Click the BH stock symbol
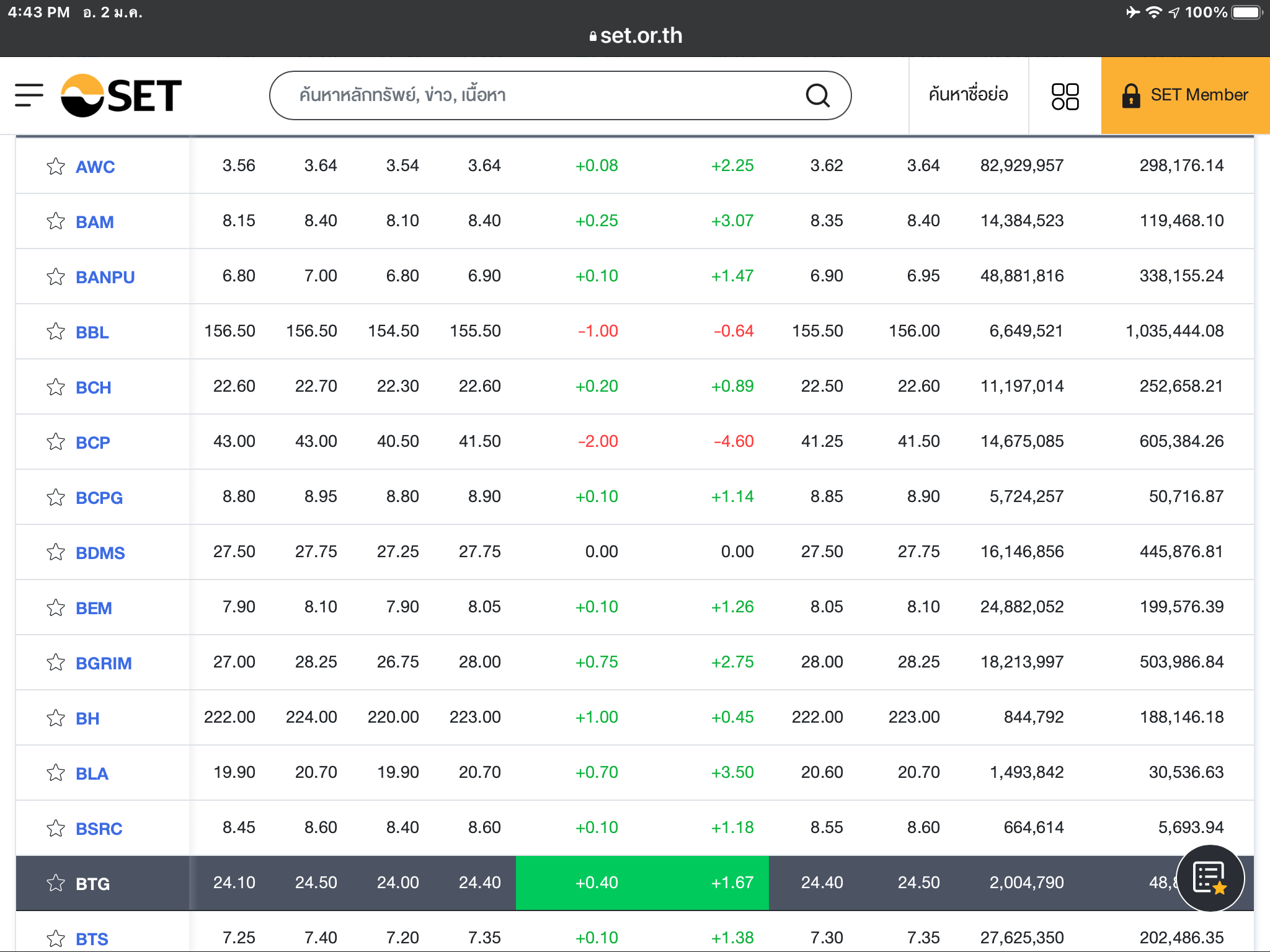This screenshot has width=1270, height=952. pyautogui.click(x=87, y=718)
